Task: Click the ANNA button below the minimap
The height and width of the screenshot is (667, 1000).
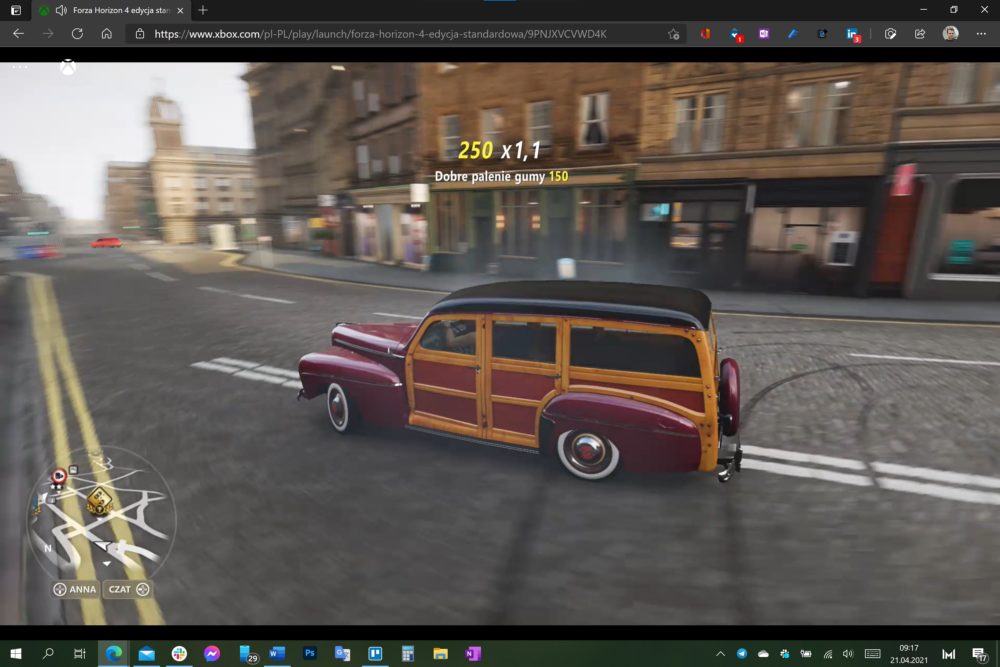Action: (75, 589)
